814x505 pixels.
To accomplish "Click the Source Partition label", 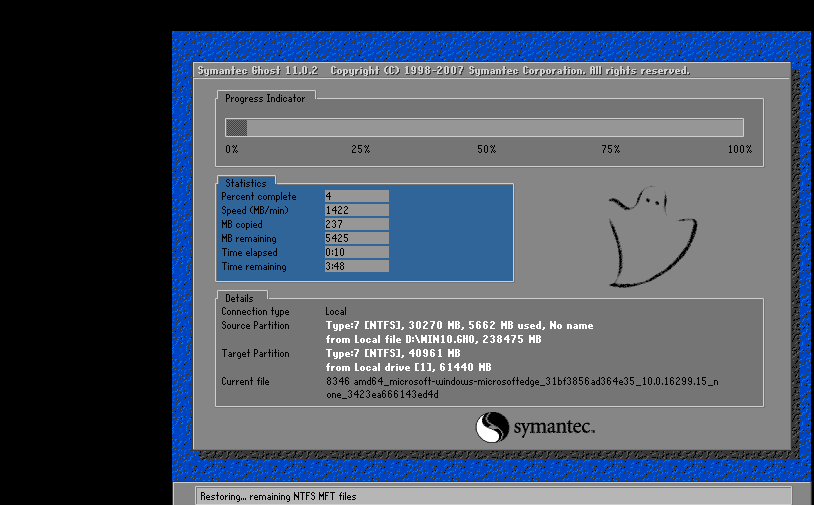I will point(255,325).
